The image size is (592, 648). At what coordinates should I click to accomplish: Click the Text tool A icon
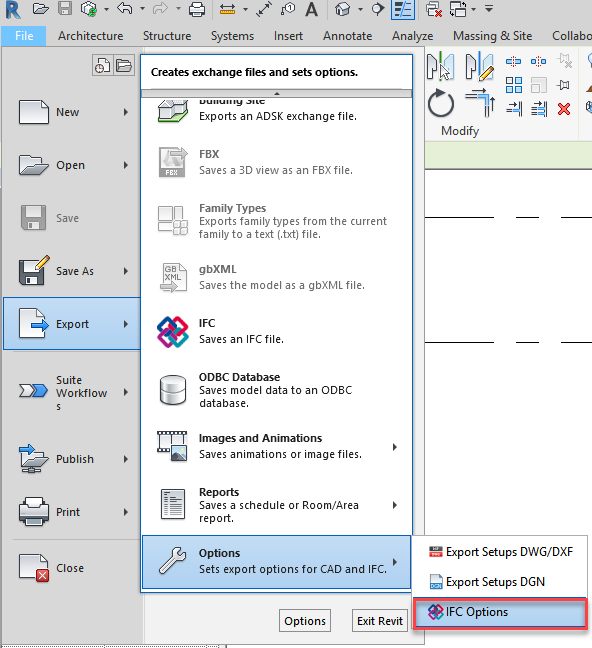coord(311,9)
